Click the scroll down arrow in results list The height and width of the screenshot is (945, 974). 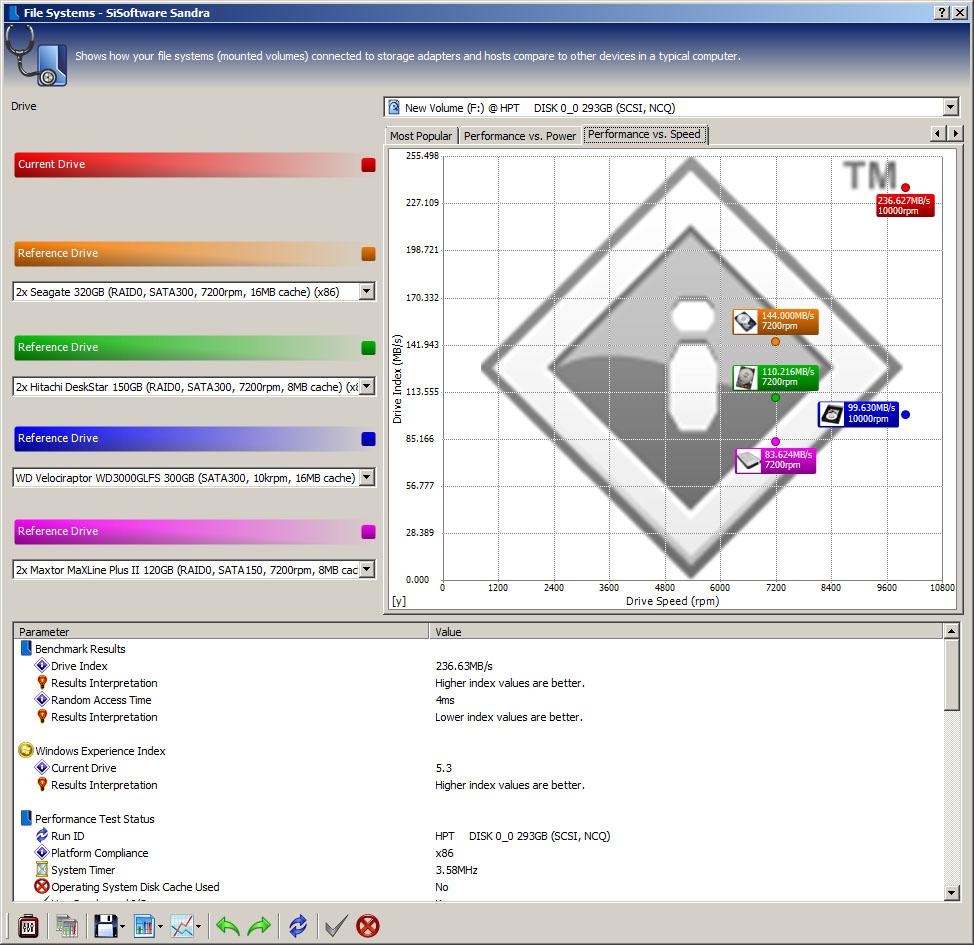click(x=951, y=893)
